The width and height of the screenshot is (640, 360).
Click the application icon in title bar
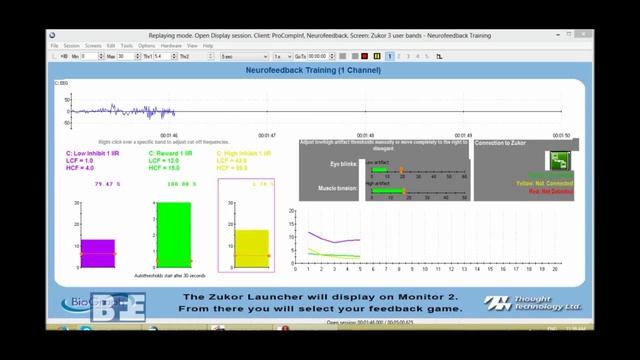coord(52,36)
